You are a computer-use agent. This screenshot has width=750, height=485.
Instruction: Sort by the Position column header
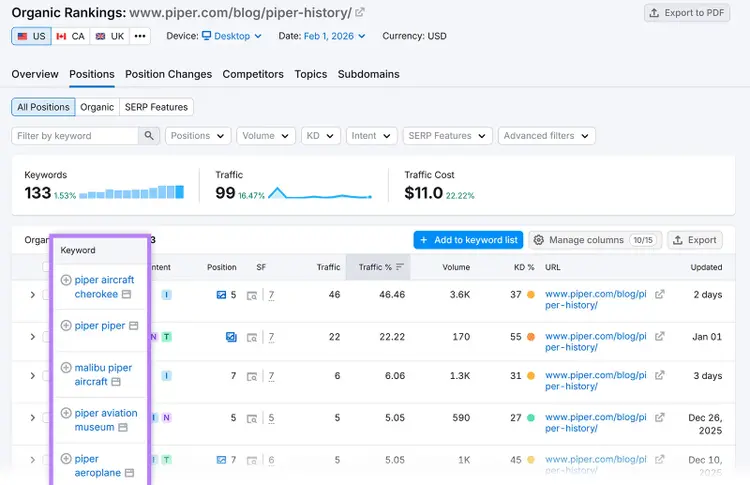(x=221, y=267)
